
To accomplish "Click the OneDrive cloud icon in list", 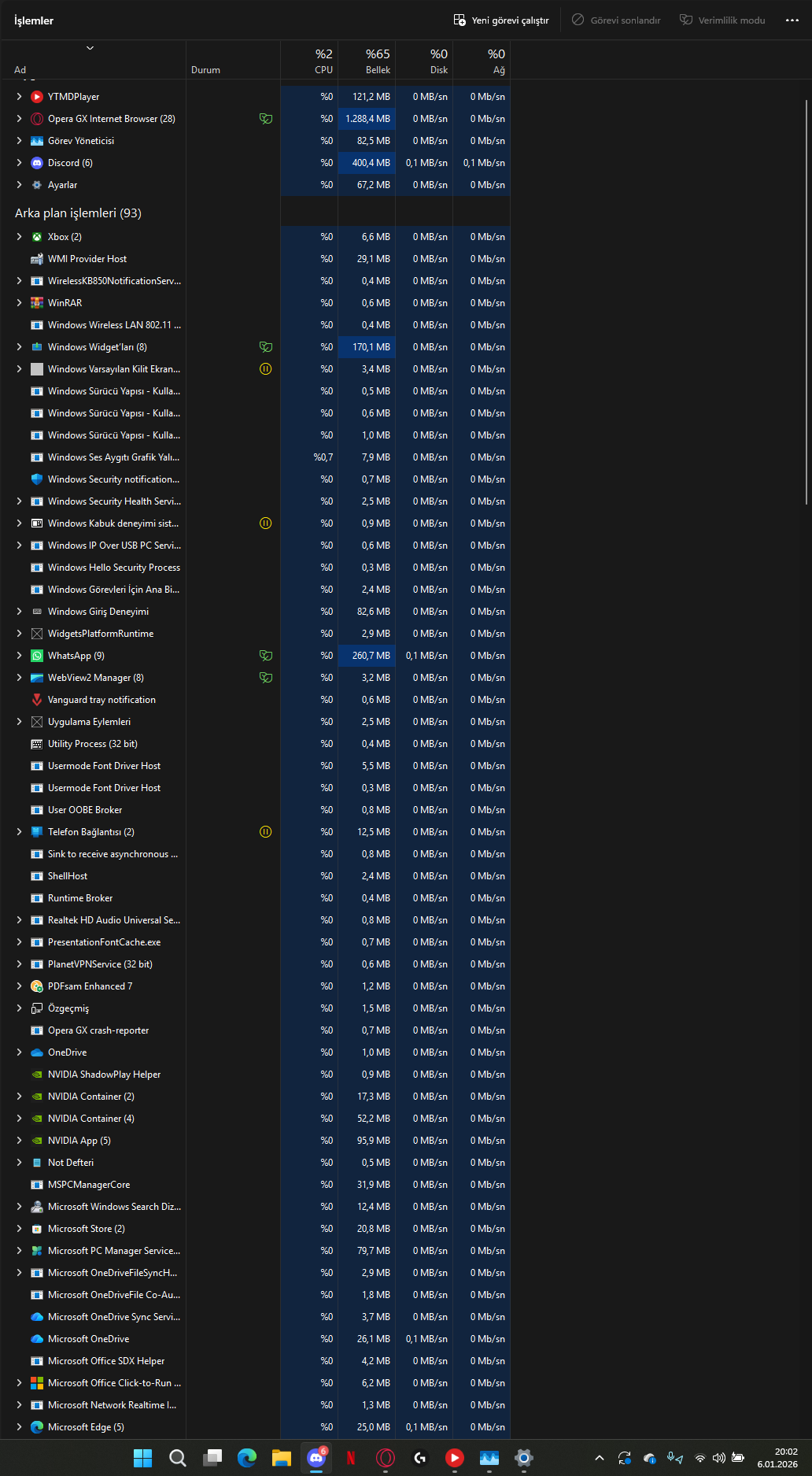I will point(37,1052).
